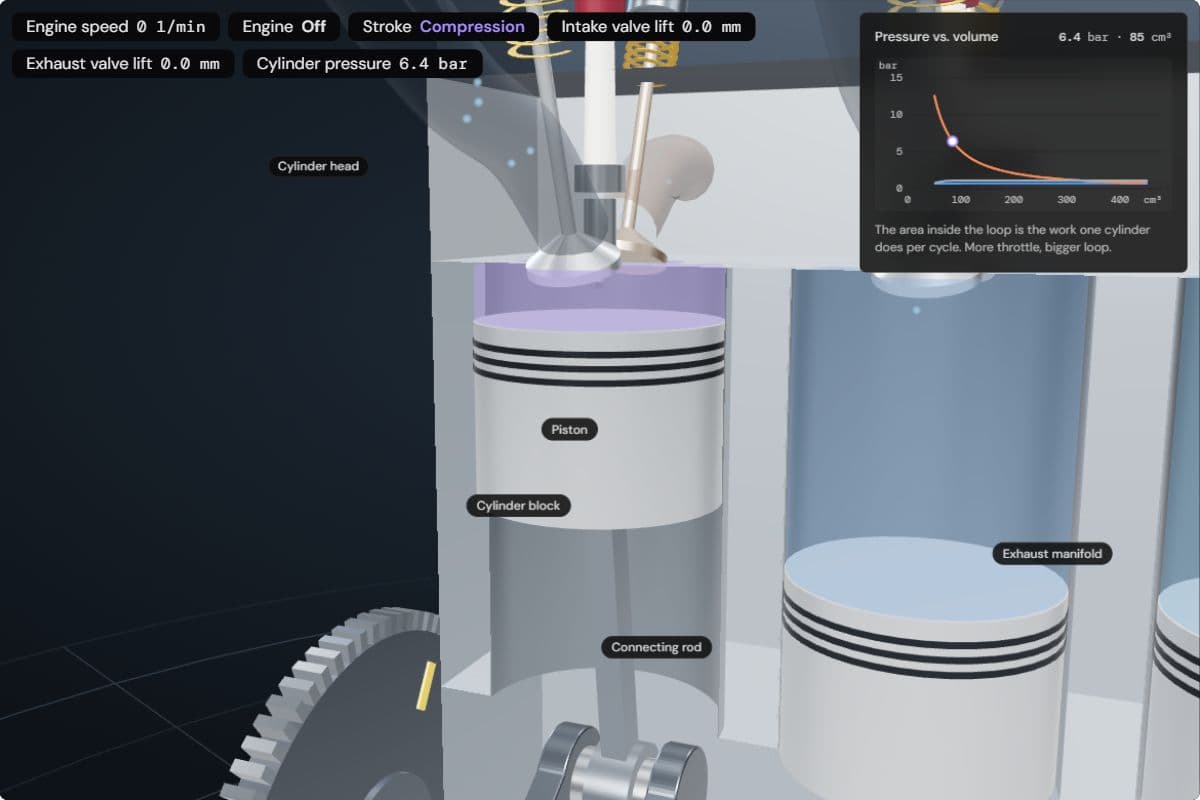
Task: Click the Intake valve lift readout
Action: [x=651, y=27]
